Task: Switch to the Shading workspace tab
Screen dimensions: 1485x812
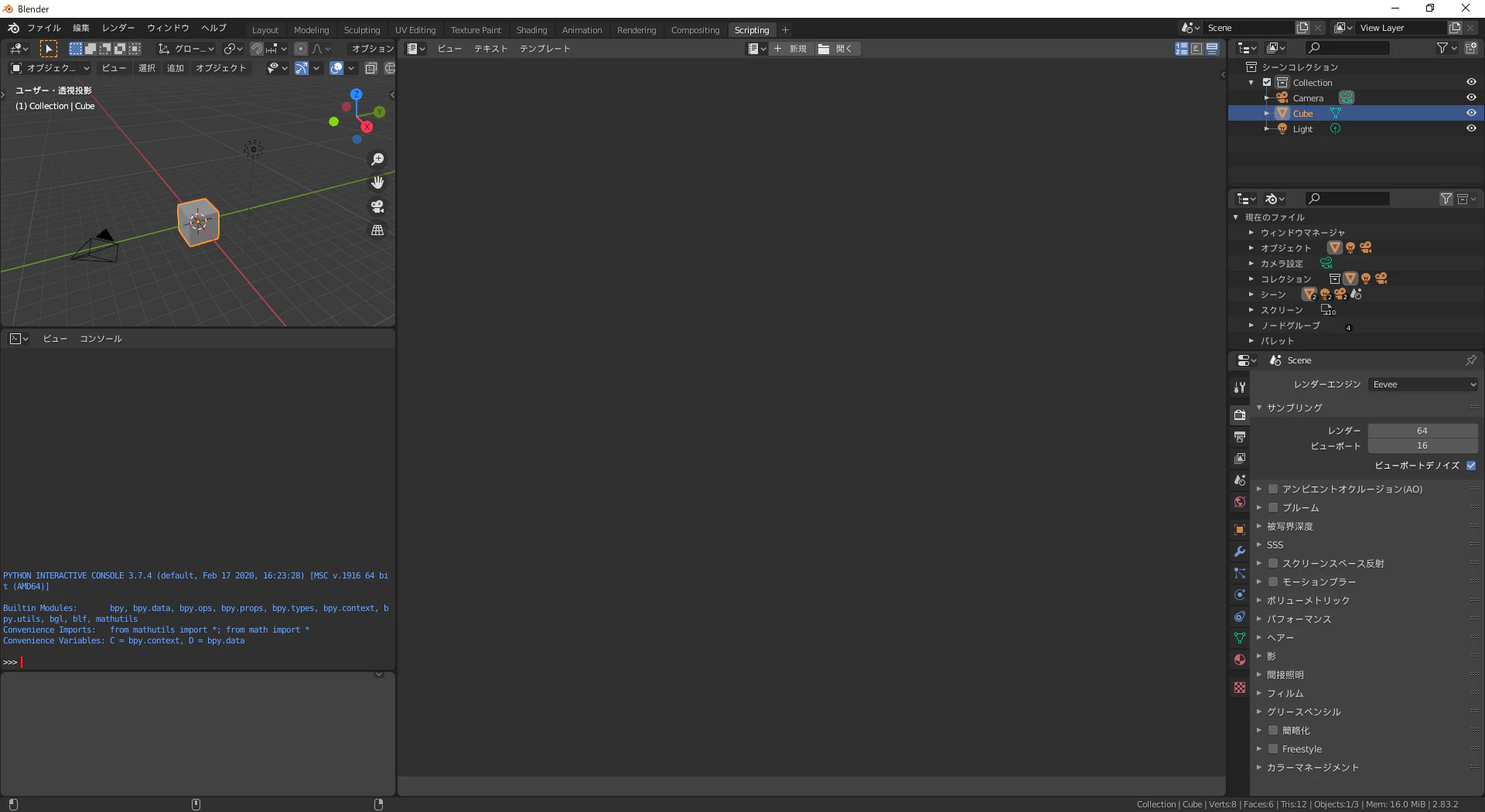Action: [531, 29]
